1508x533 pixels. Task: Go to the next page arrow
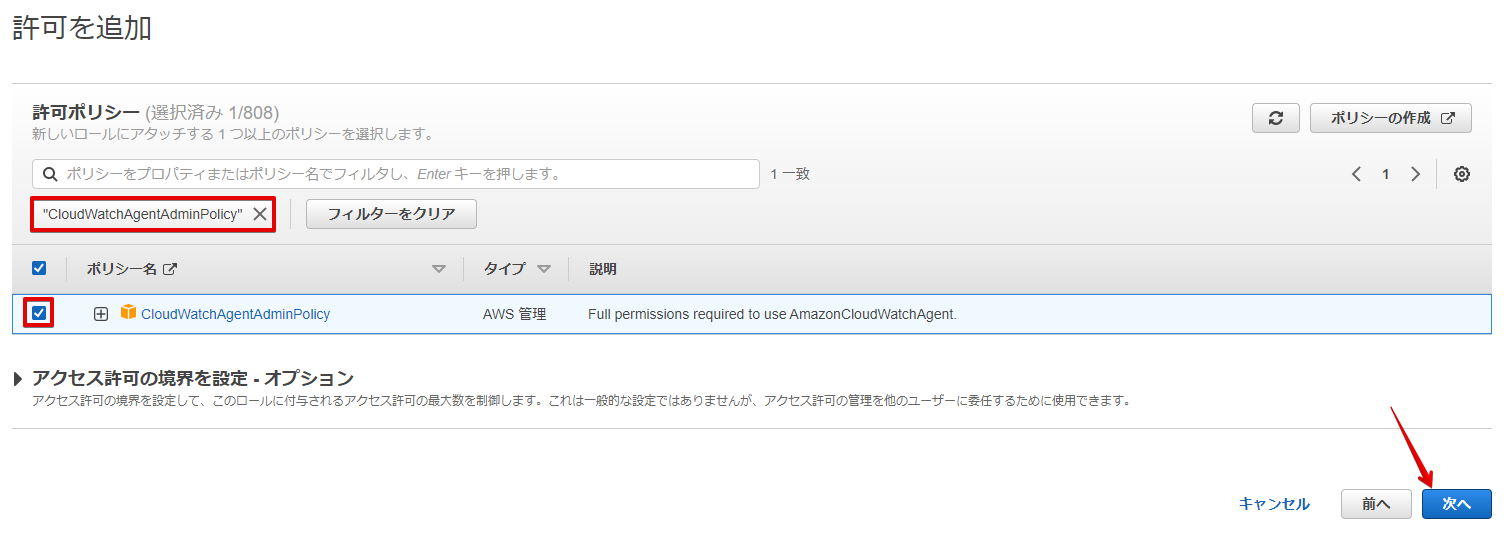coord(1415,174)
